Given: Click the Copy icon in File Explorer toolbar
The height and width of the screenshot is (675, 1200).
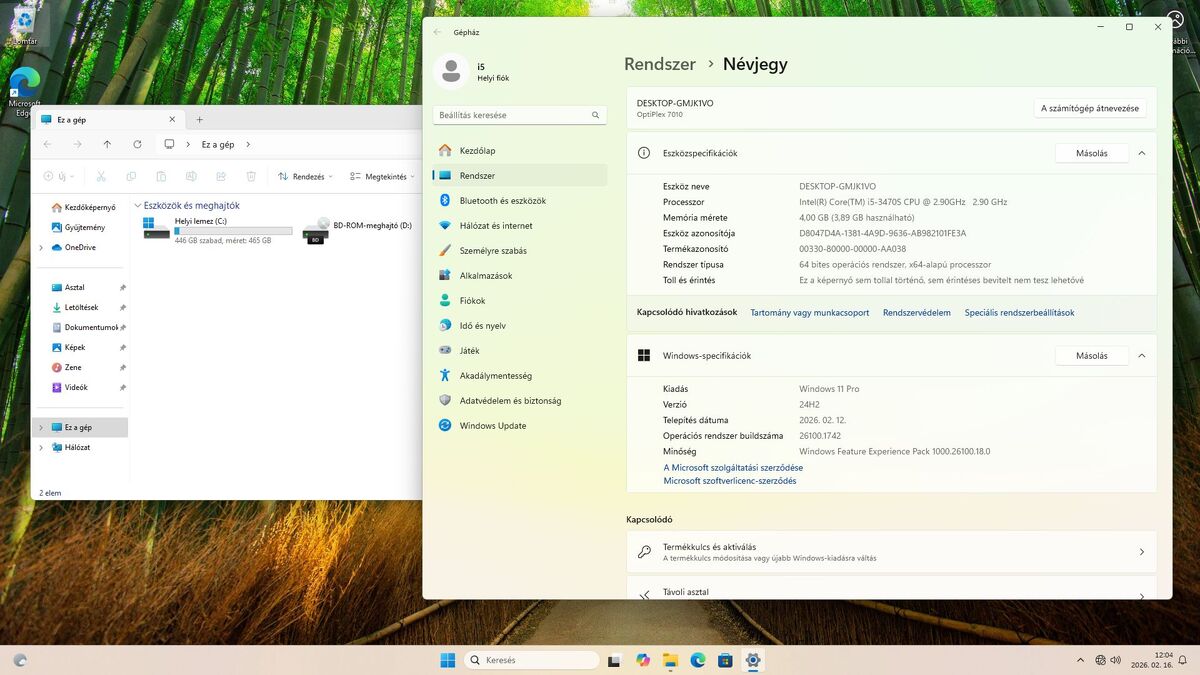Looking at the screenshot, I should [x=131, y=176].
